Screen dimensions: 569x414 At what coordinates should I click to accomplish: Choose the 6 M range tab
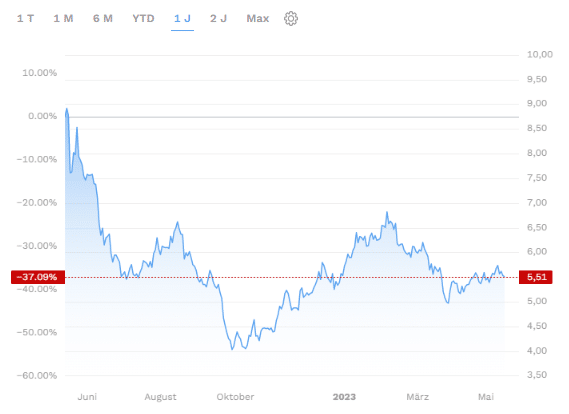point(103,19)
